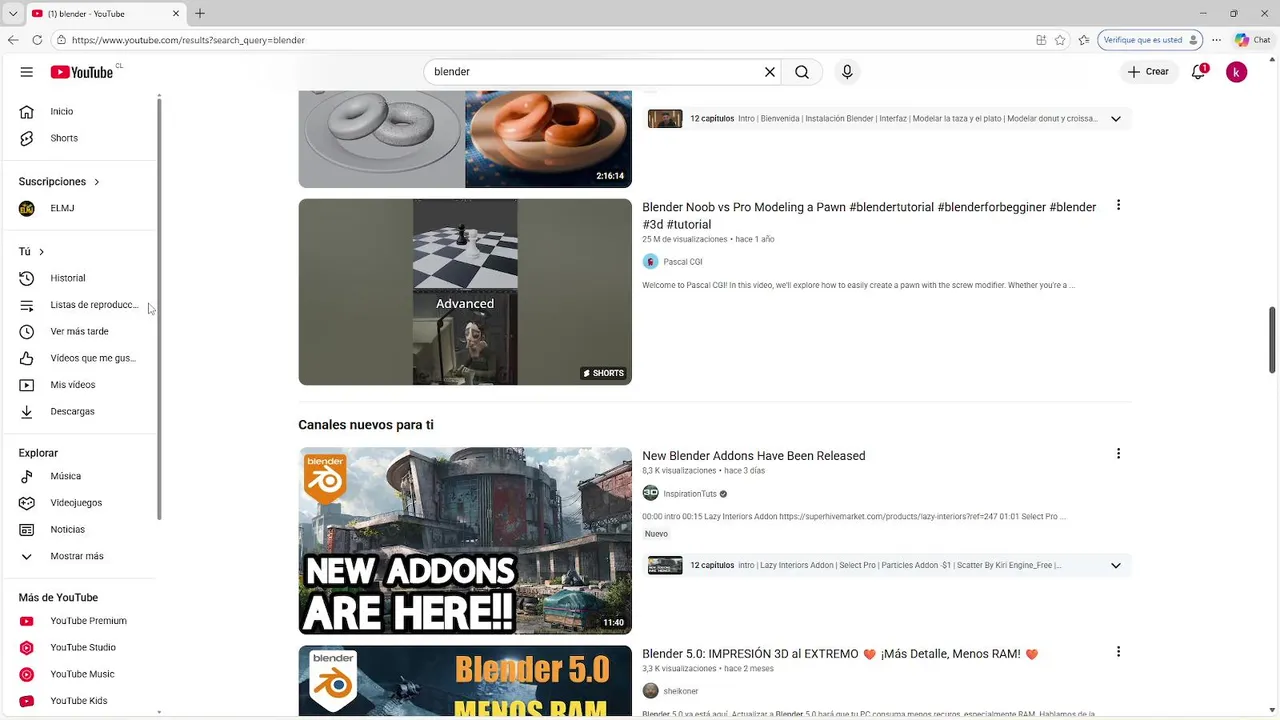Viewport: 1280px width, 720px height.
Task: Visit the Pascal CGI channel
Action: [x=683, y=262]
